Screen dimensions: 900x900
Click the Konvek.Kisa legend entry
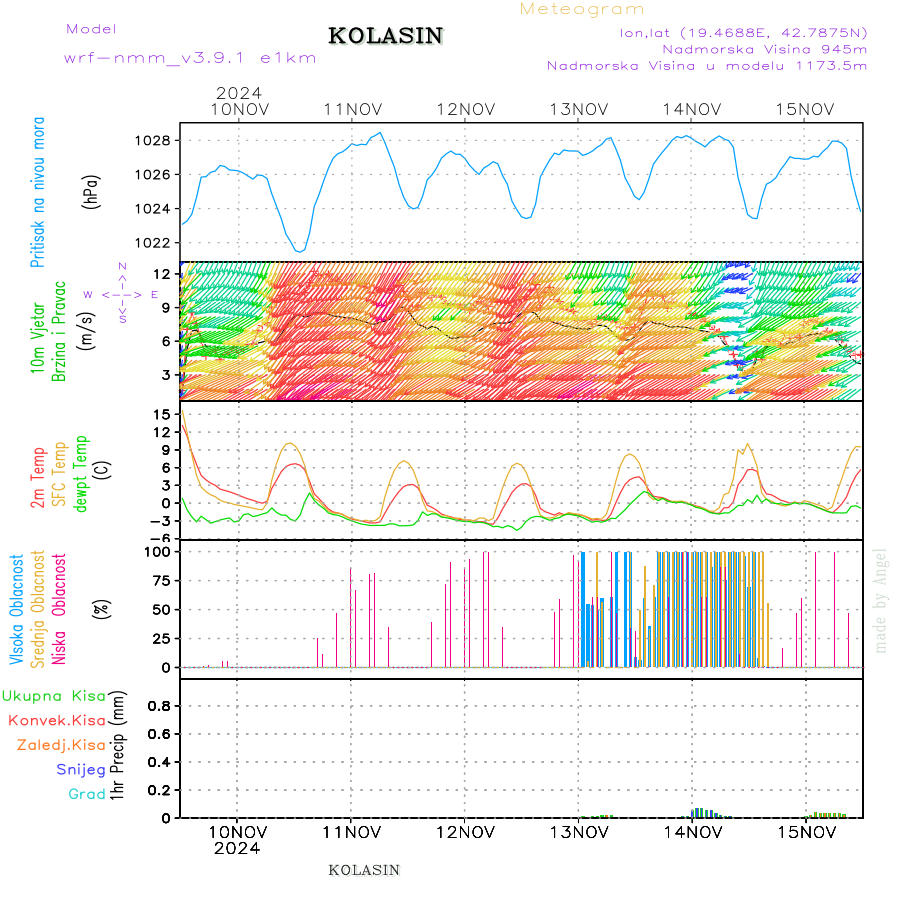(x=57, y=720)
